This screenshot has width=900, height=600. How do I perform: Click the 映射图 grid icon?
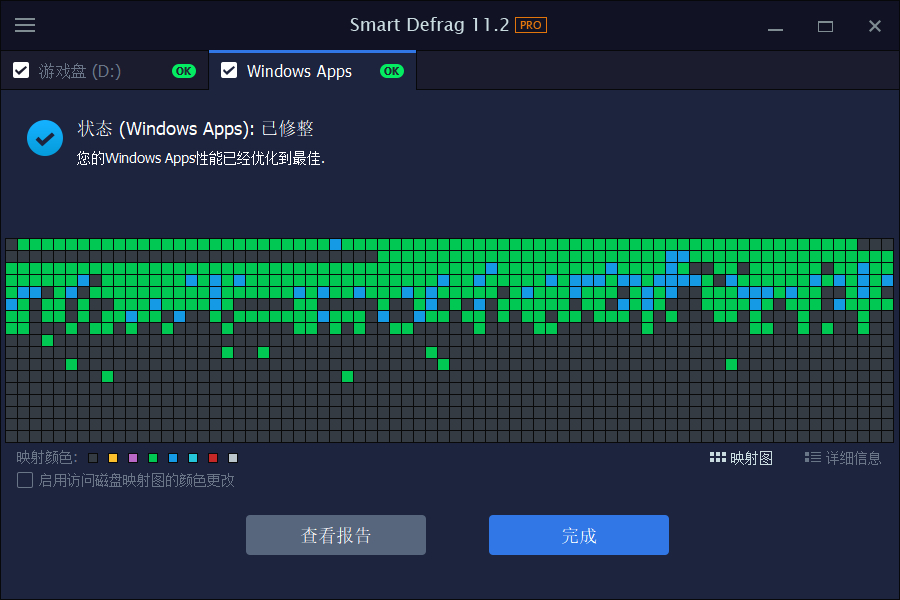click(x=717, y=458)
